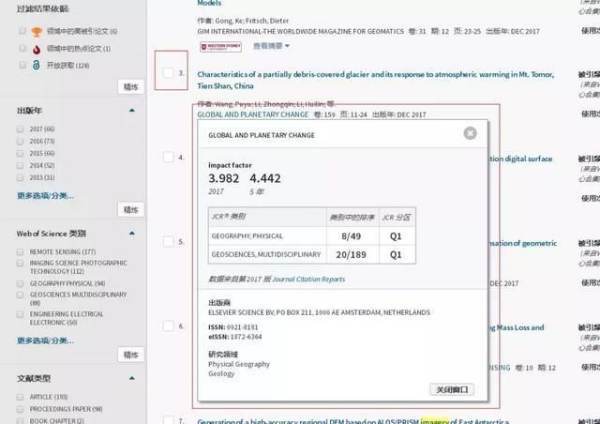Click GIM INTERNATIONAL journal name text
This screenshot has width=600, height=424.
pos(301,31)
